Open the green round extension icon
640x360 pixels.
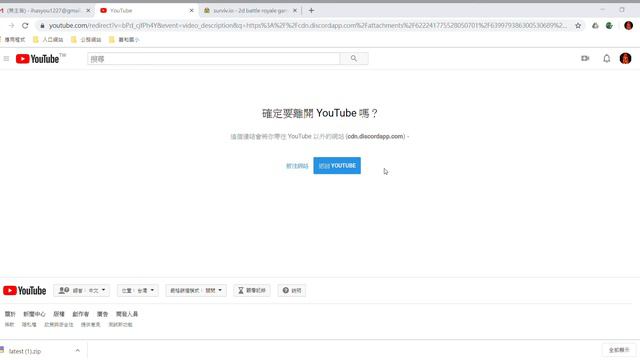click(x=609, y=26)
